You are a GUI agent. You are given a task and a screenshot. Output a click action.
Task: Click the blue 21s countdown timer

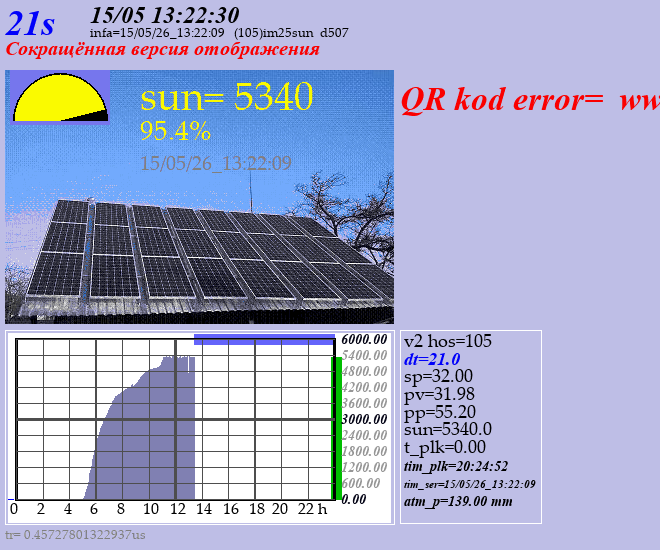(x=30, y=23)
